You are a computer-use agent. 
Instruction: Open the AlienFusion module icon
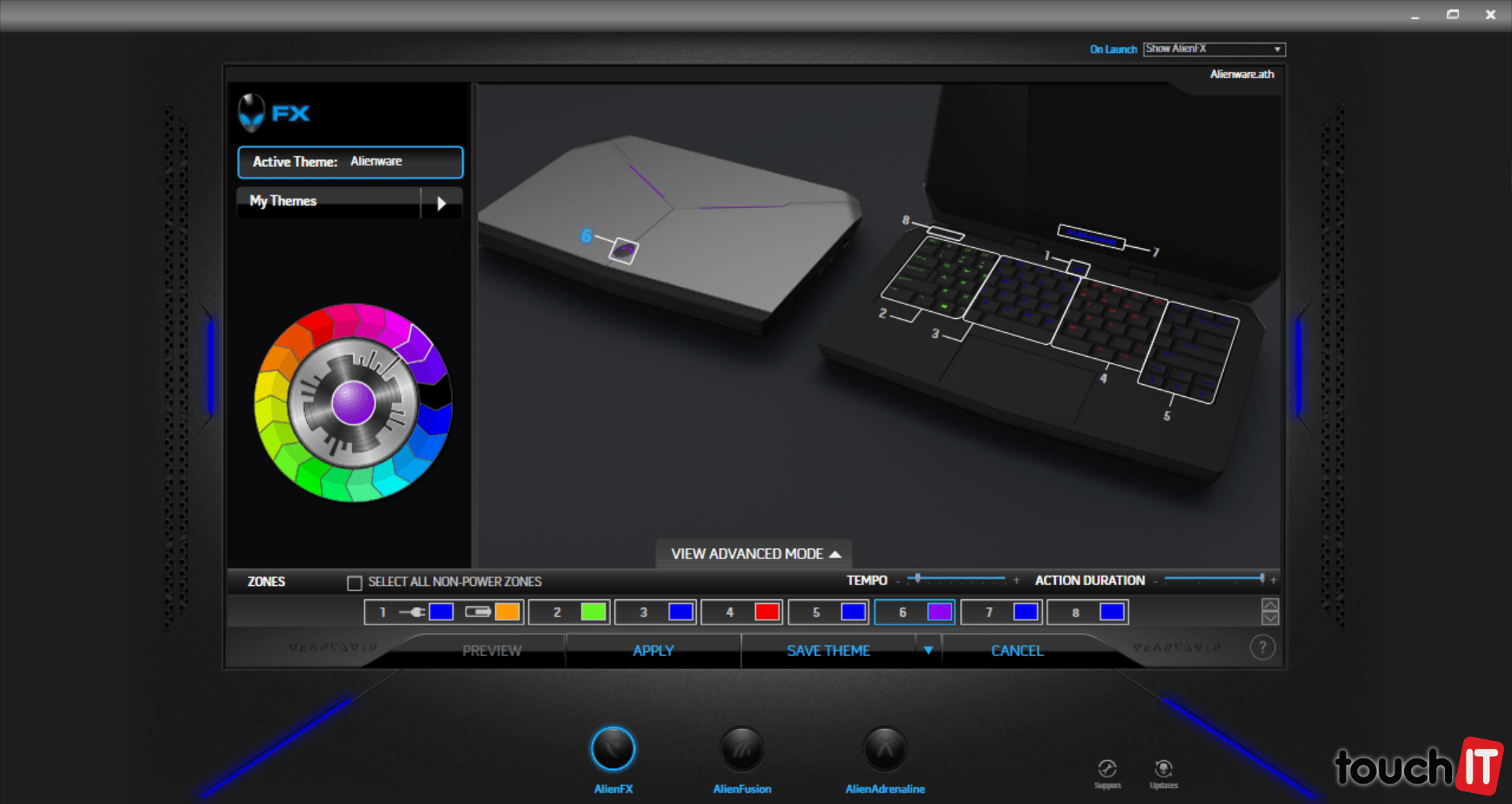742,748
